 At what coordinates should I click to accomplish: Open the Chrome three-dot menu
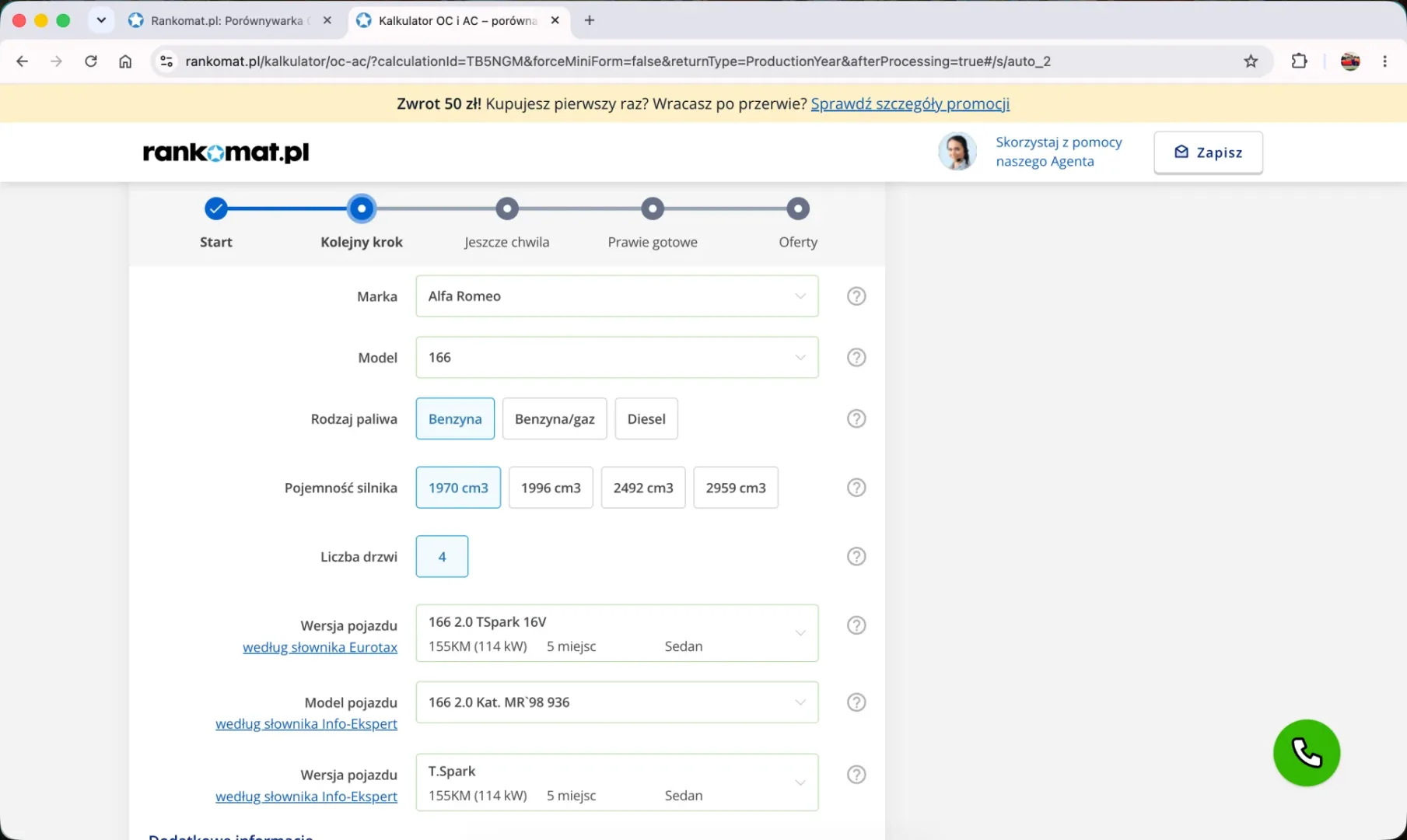pyautogui.click(x=1384, y=61)
